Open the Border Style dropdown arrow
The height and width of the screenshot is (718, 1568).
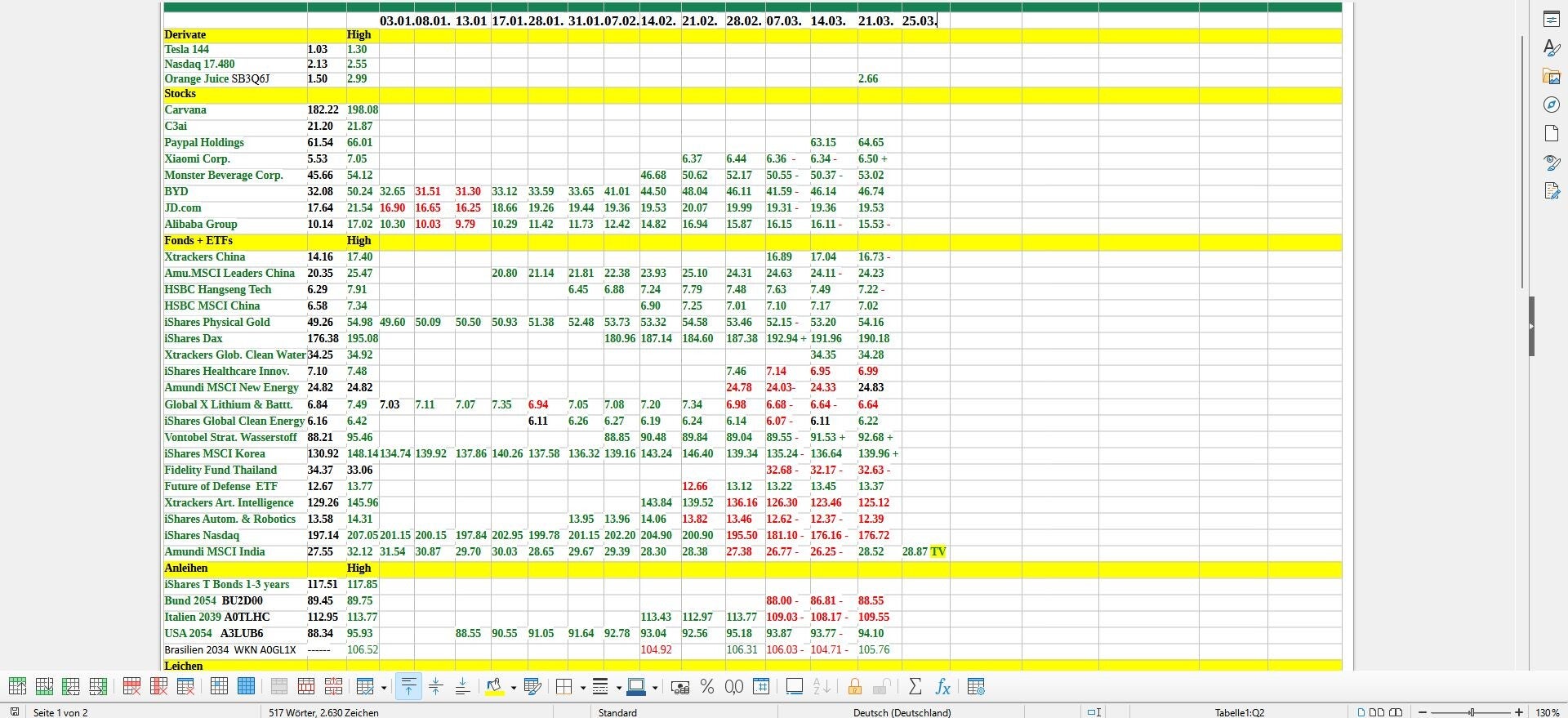(x=618, y=687)
